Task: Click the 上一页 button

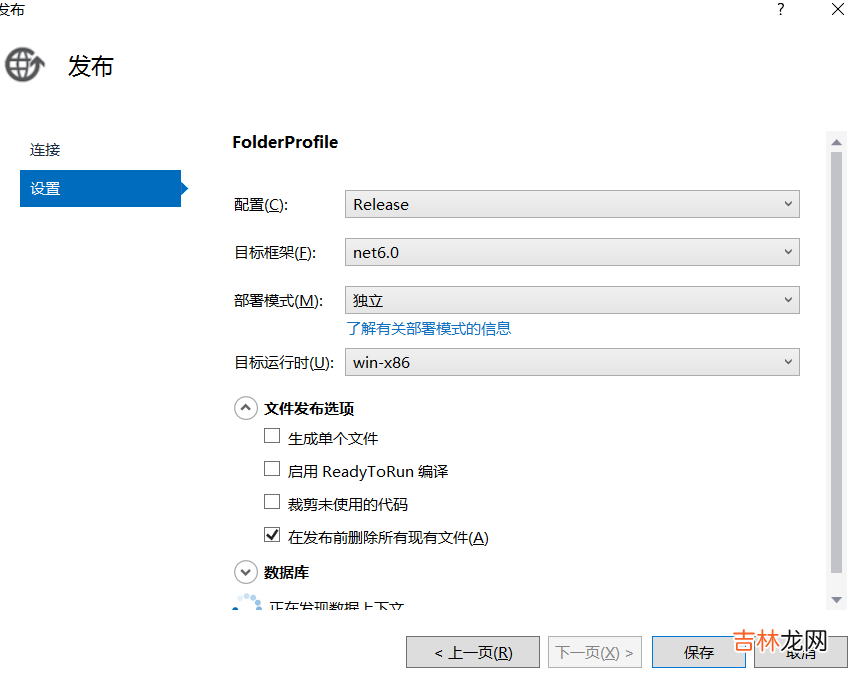Action: click(473, 652)
